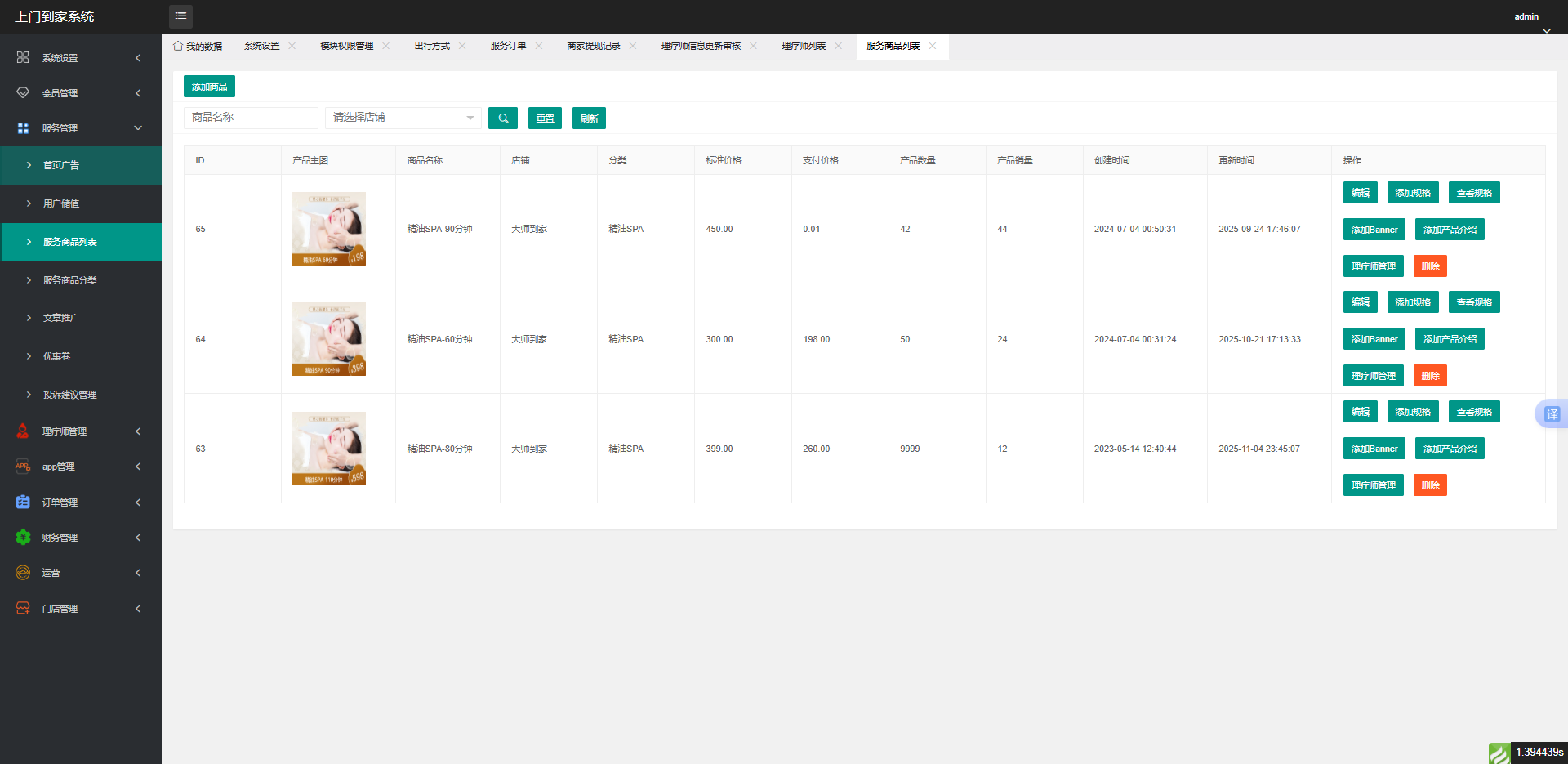Click the 理疗师管理 sidebar icon

tap(23, 431)
